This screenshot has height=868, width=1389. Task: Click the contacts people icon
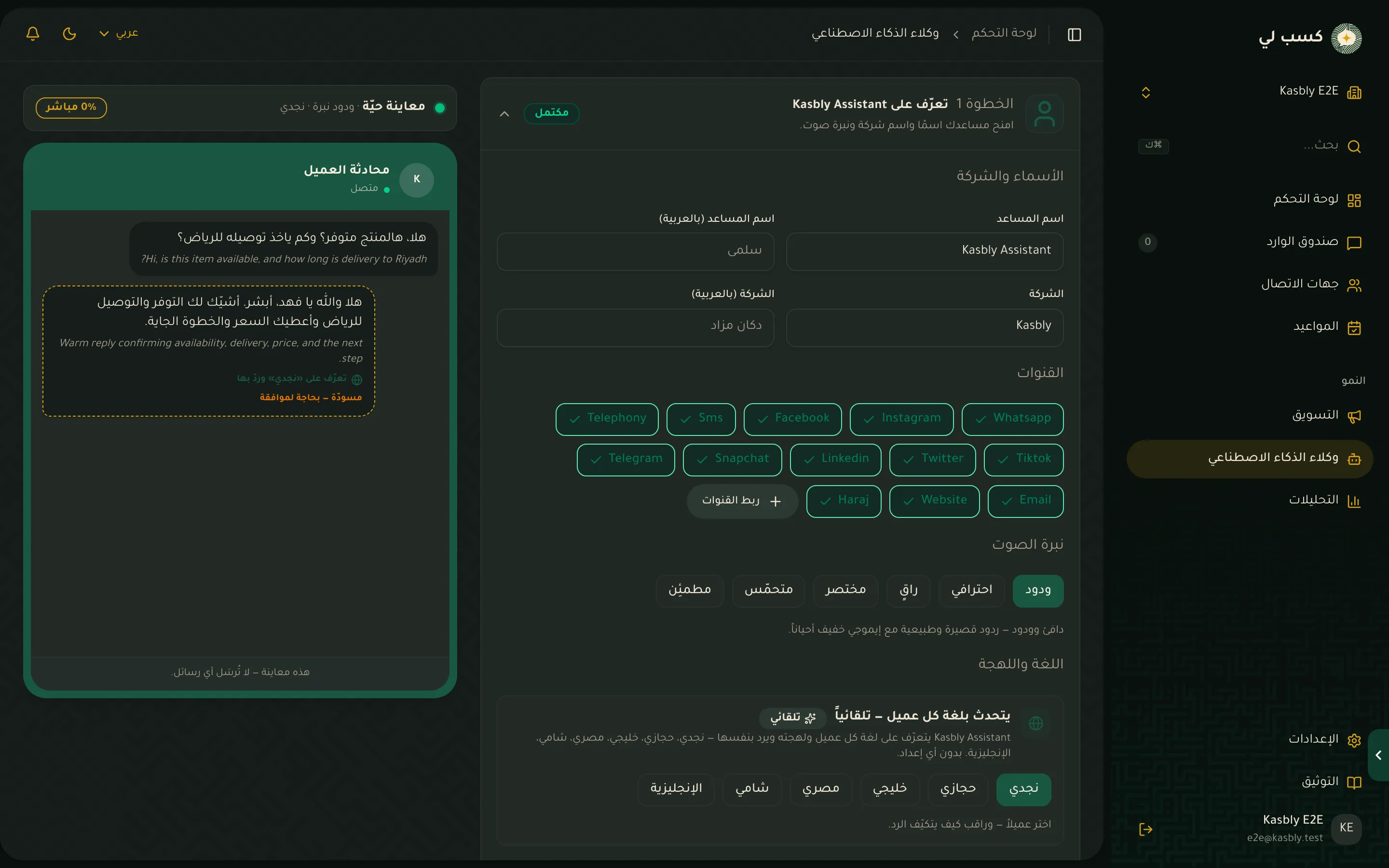click(1354, 285)
